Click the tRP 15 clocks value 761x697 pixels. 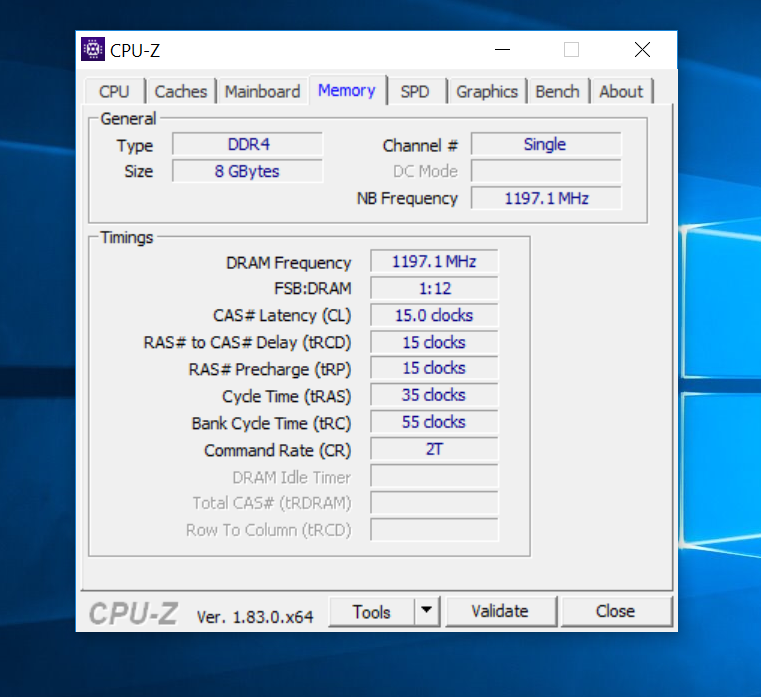coord(434,368)
